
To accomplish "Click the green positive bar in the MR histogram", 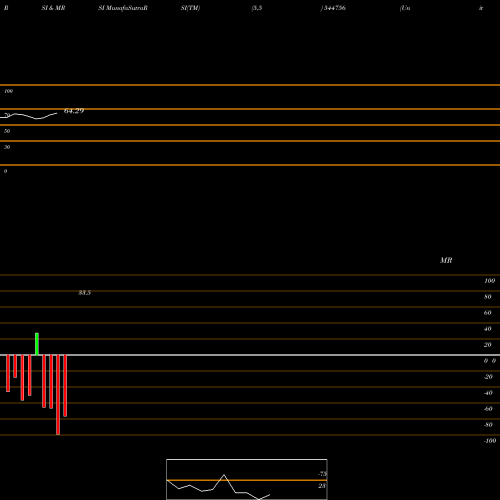I will click(x=37, y=344).
